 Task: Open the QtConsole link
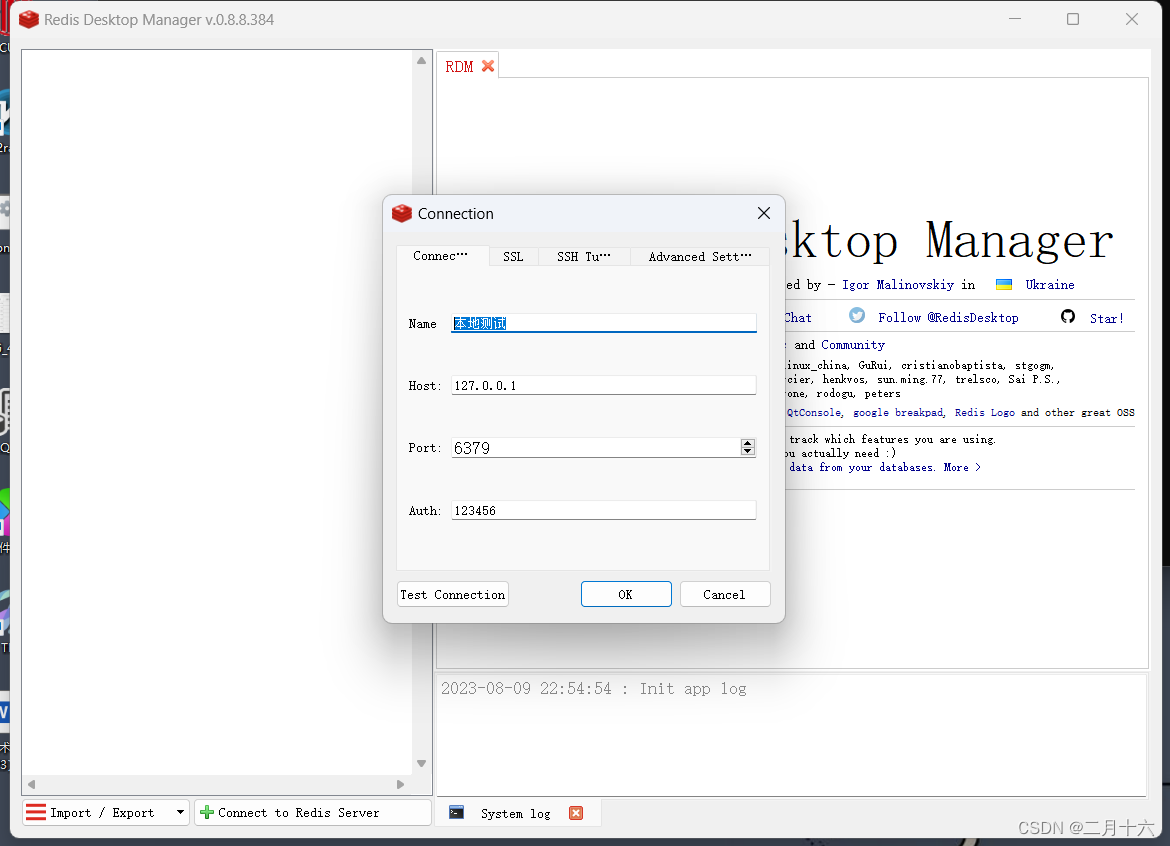pos(814,413)
